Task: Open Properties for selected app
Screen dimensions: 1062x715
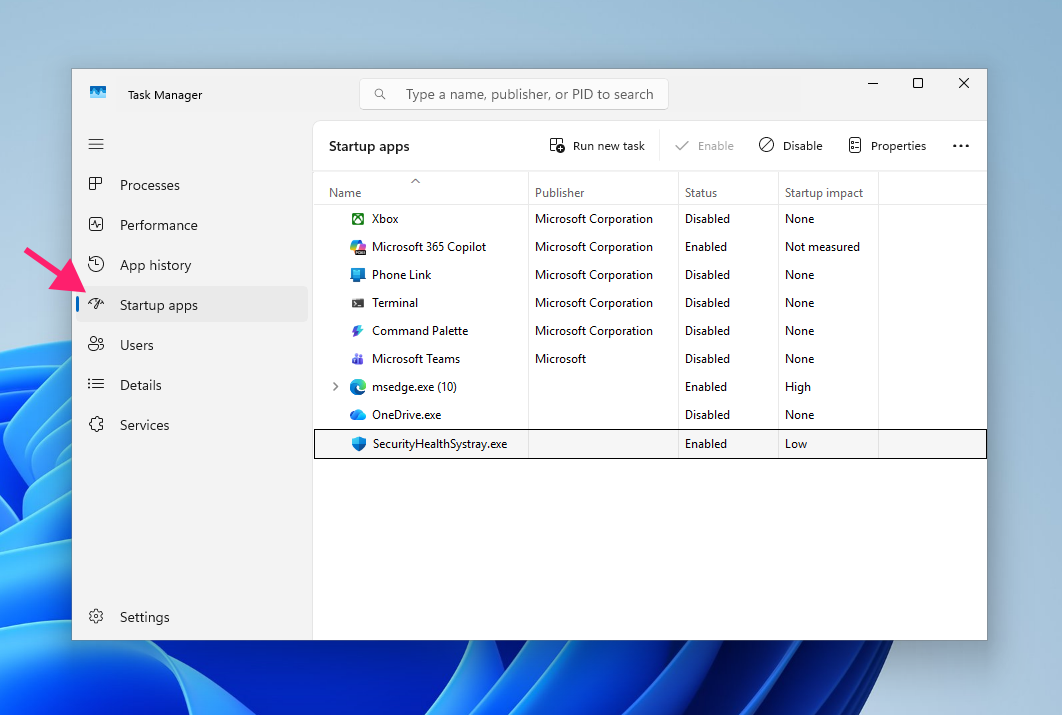Action: tap(887, 146)
